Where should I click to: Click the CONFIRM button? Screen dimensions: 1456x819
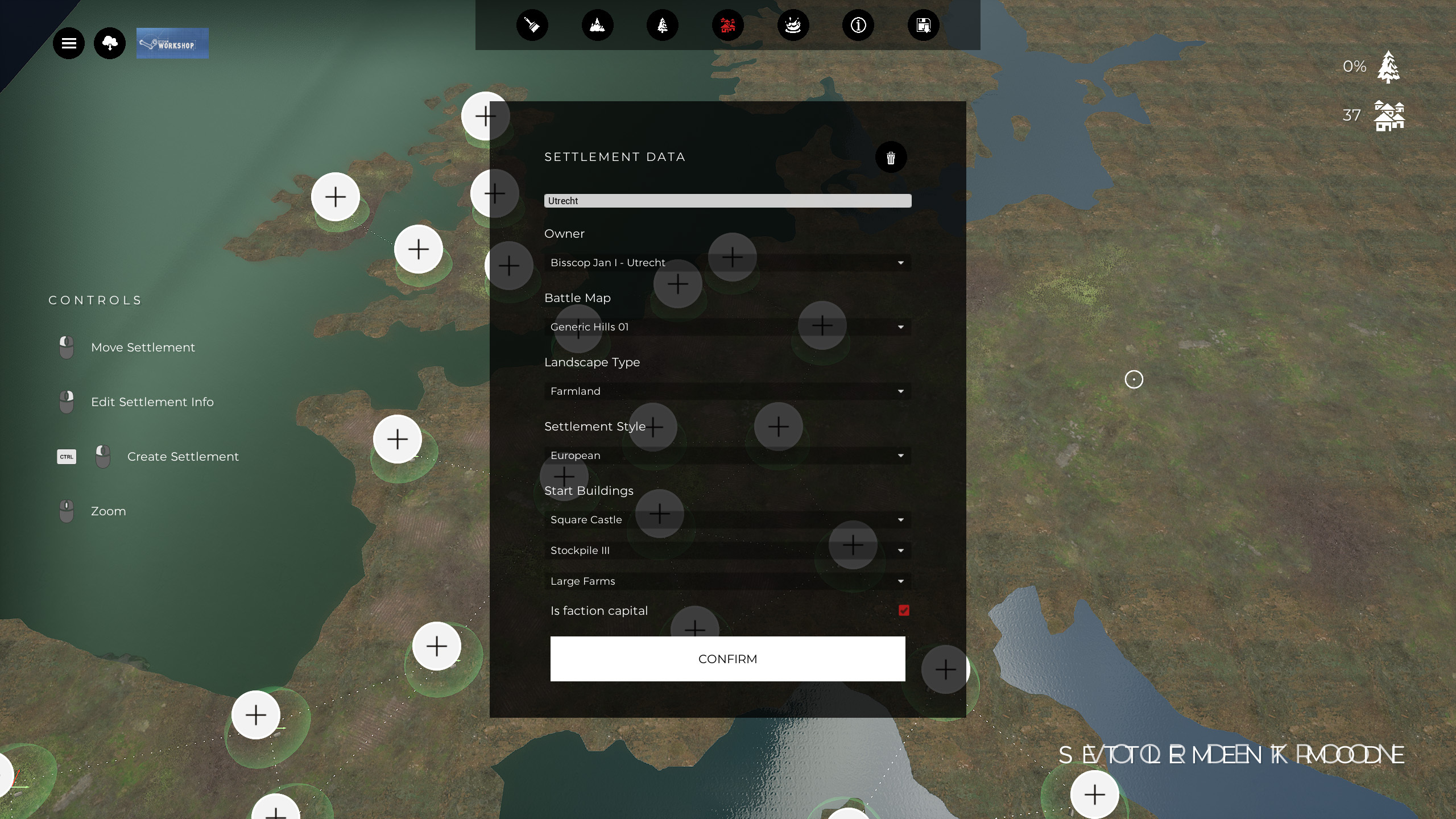coord(727,659)
